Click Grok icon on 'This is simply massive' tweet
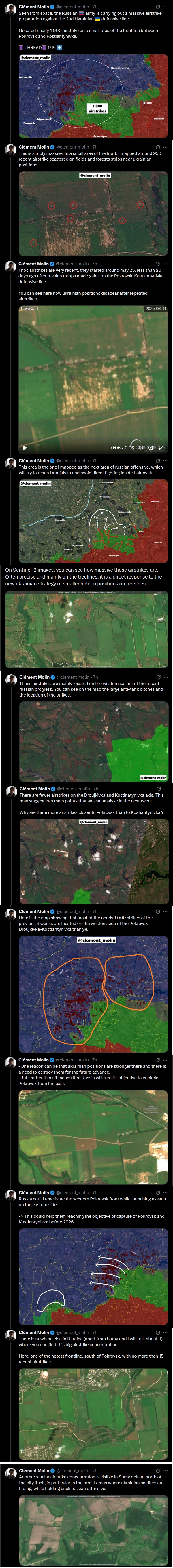 pos(158,147)
